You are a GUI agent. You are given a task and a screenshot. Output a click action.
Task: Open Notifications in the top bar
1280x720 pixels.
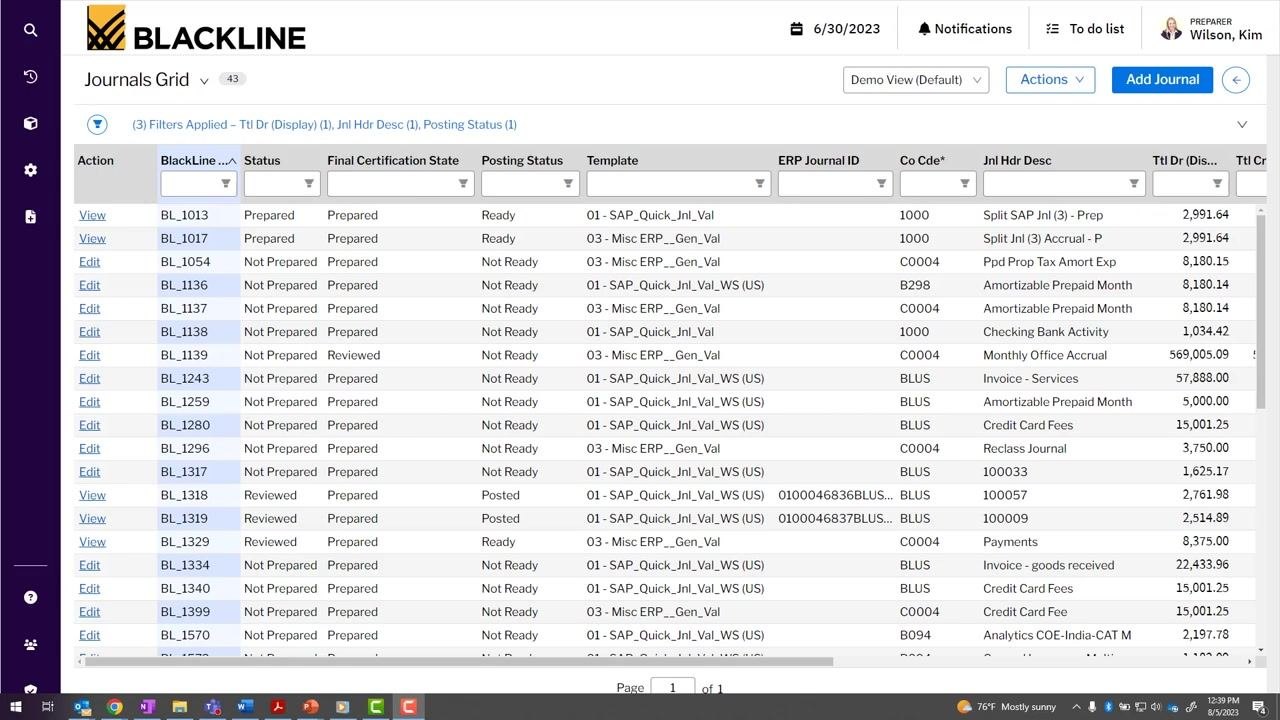[x=964, y=29]
